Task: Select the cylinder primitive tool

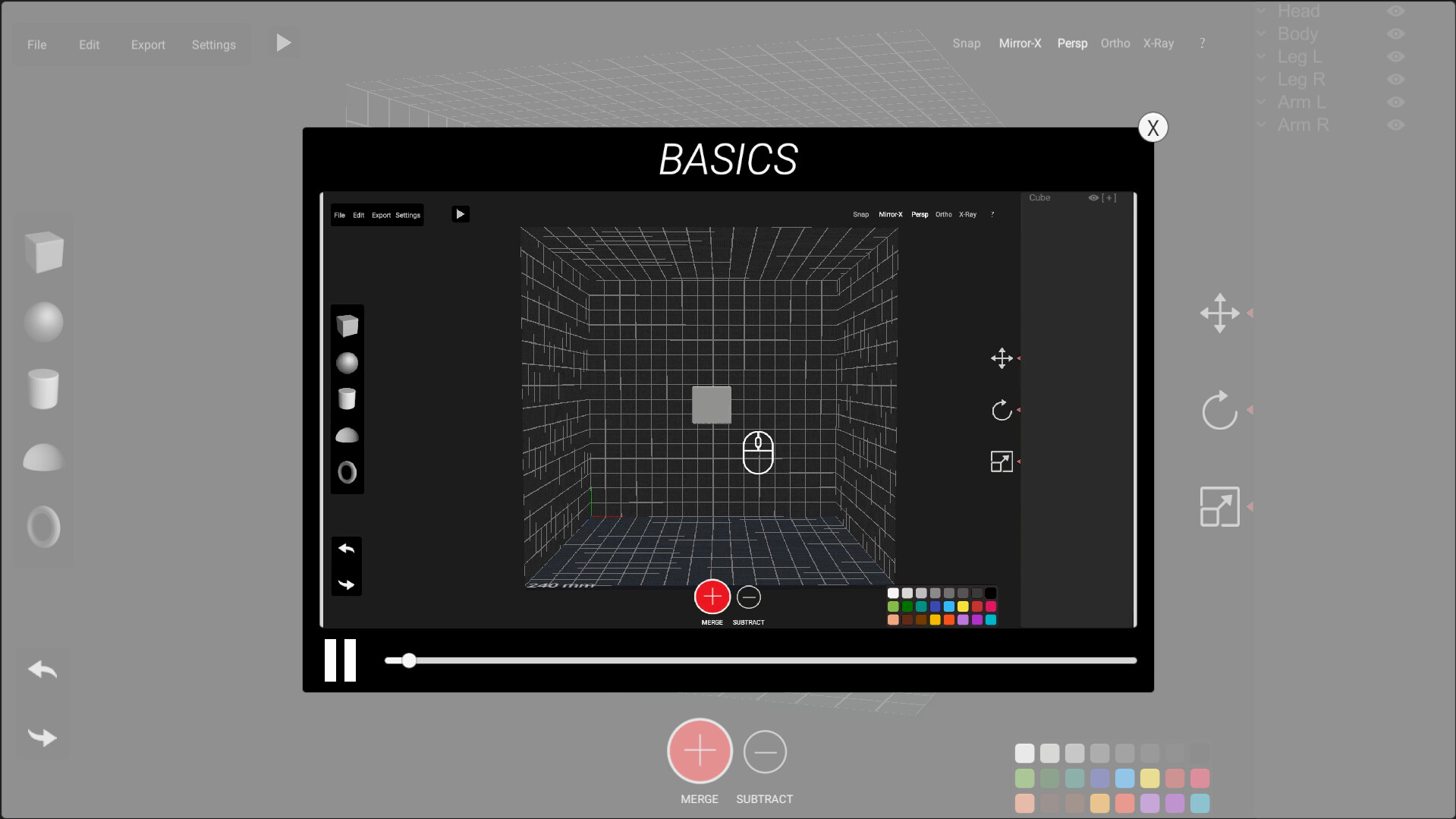Action: point(44,389)
